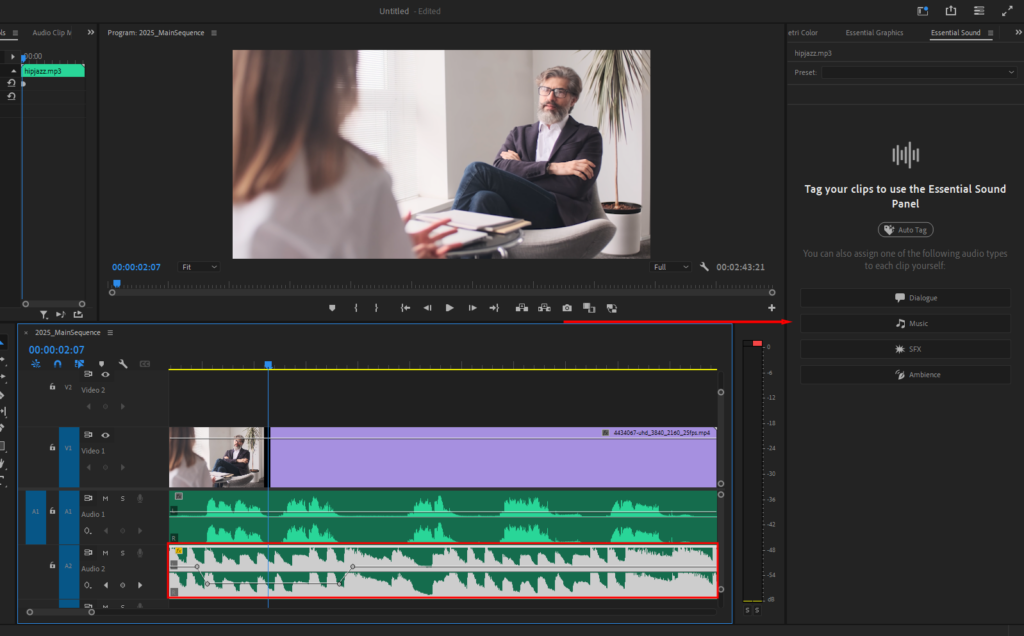Toggle full screen video output icon
This screenshot has height=636, width=1024.
point(1007,10)
